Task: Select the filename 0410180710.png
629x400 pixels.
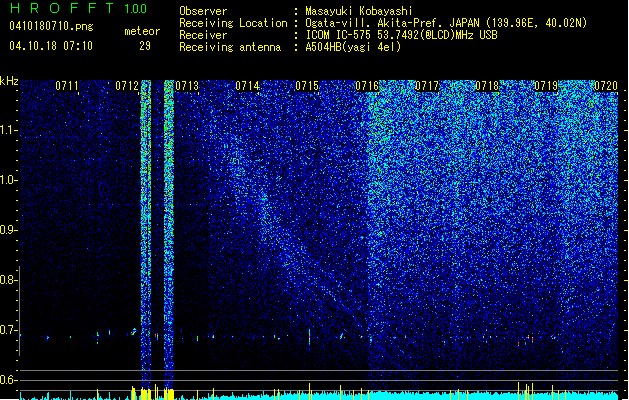Action: click(x=51, y=27)
